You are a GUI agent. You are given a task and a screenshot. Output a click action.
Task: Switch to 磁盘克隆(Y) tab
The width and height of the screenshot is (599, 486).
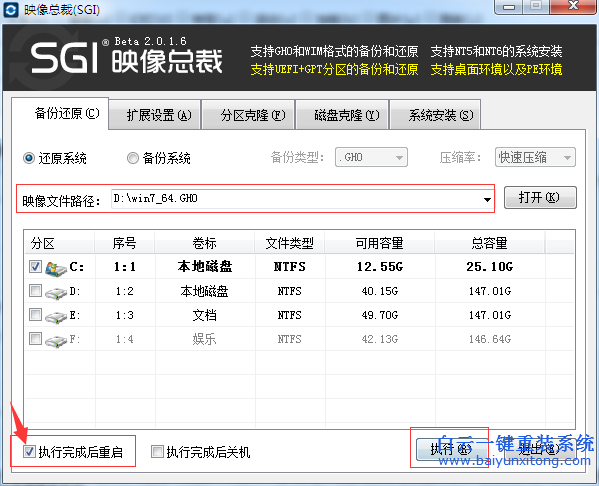(343, 115)
